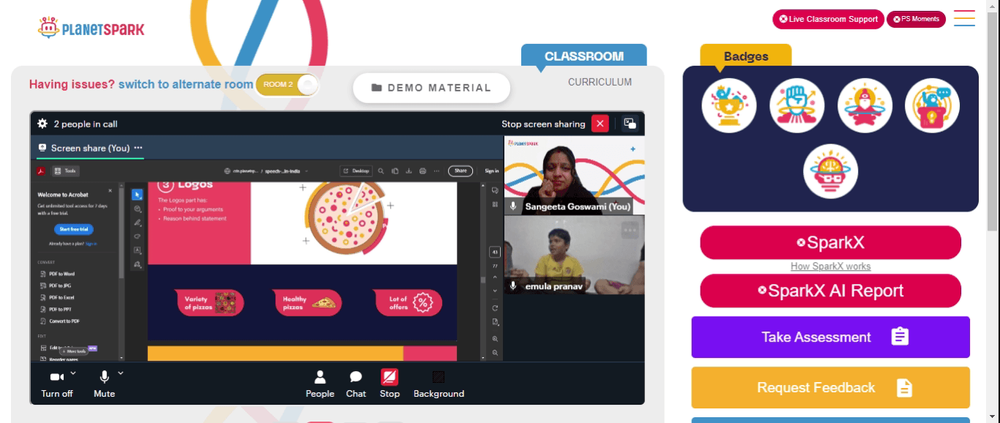This screenshot has width=1000, height=423.
Task: Expand microphone options chevron
Action: (x=121, y=373)
